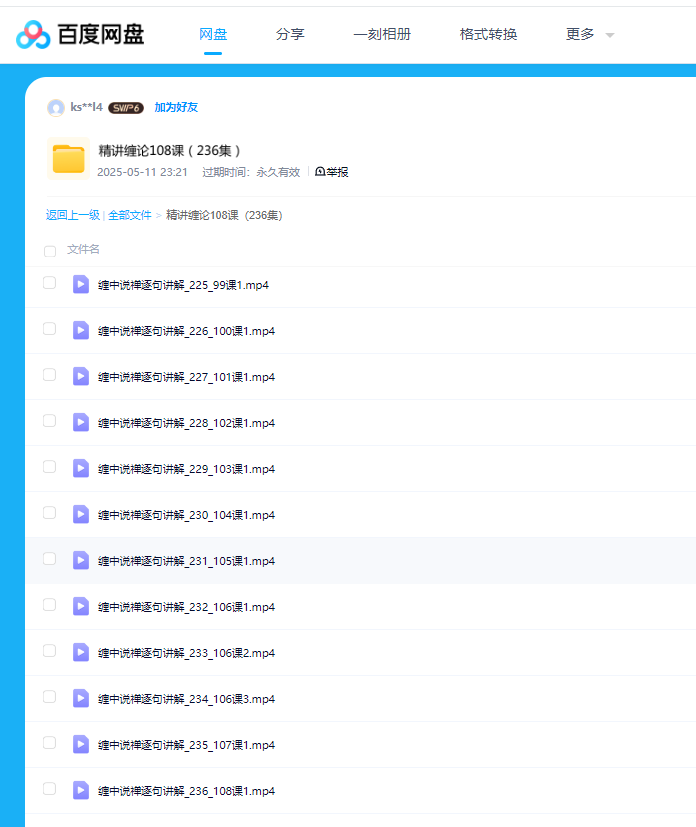Expand the 更多 dropdown menu
Screen dimensions: 696x827
[589, 35]
